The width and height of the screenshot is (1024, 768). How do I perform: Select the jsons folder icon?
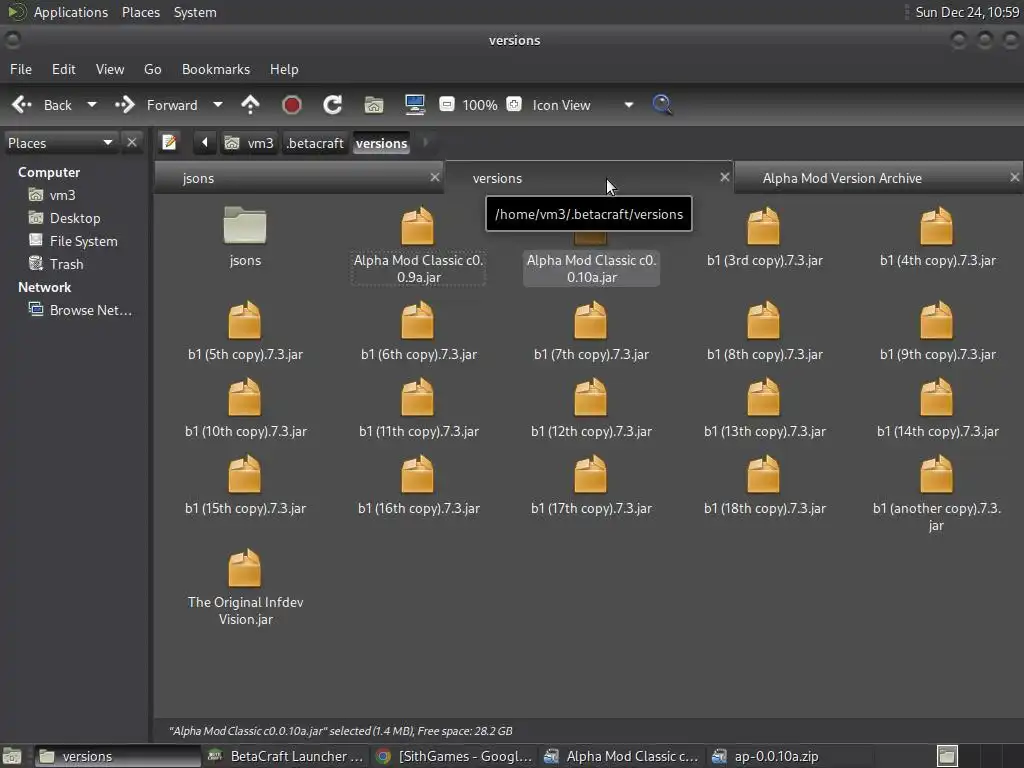click(245, 225)
